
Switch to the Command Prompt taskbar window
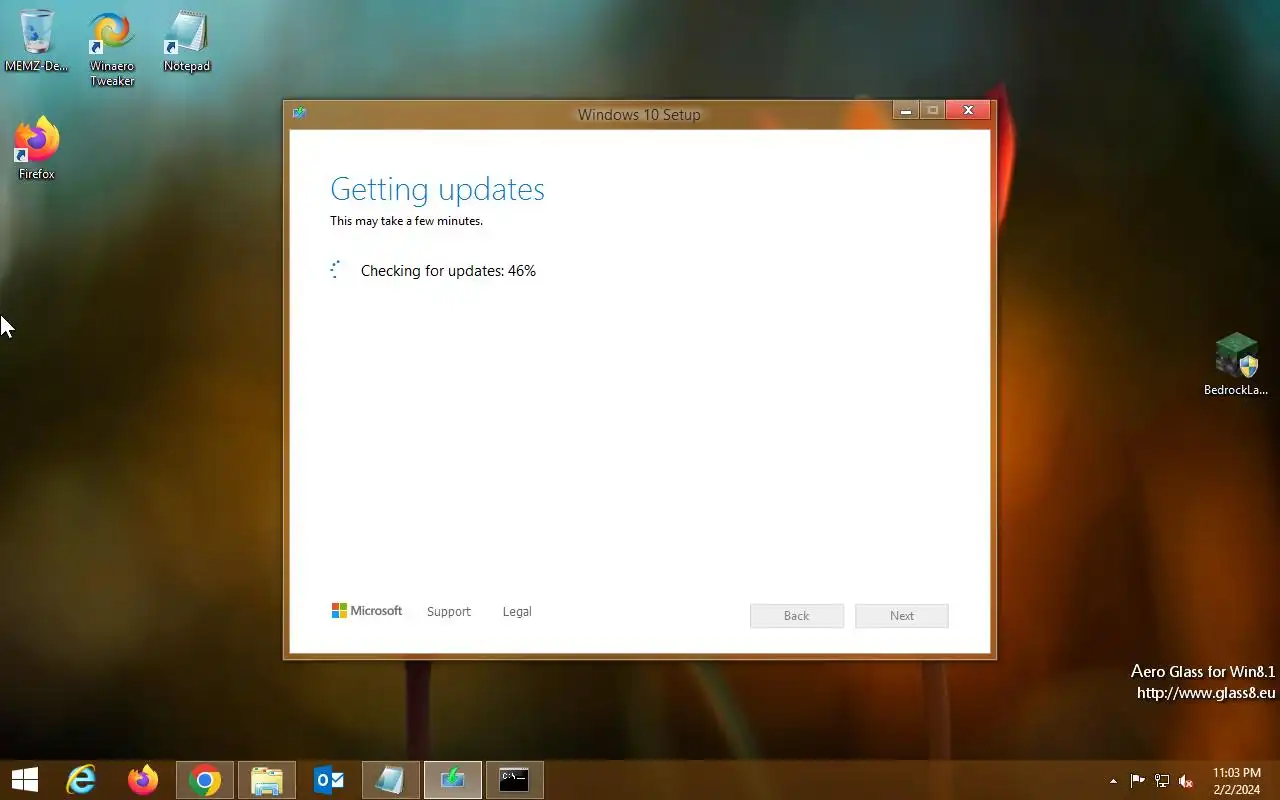(515, 780)
